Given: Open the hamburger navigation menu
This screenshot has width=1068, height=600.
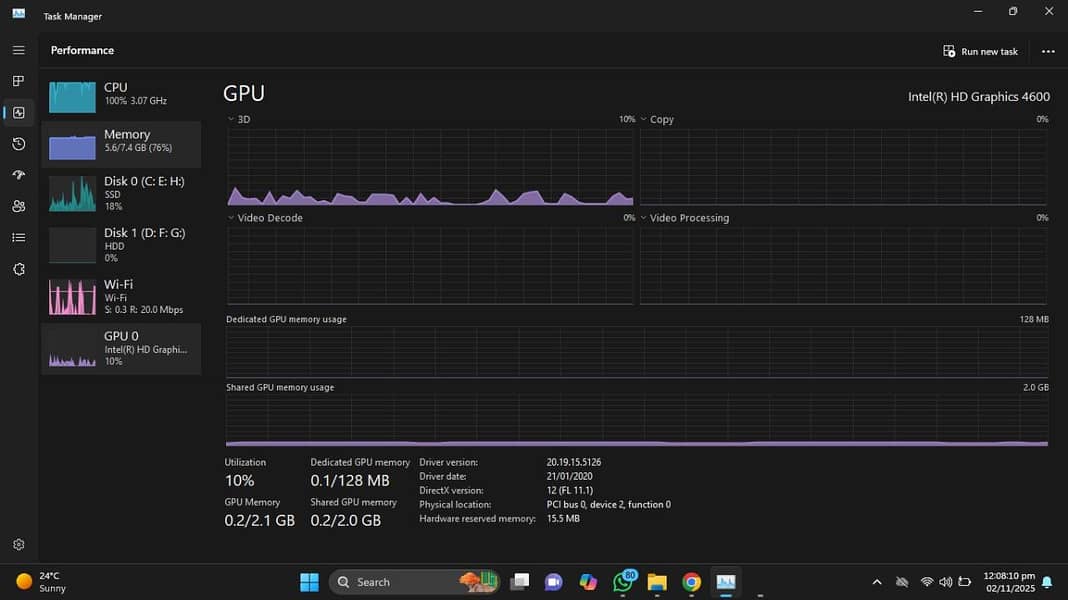Looking at the screenshot, I should [18, 50].
